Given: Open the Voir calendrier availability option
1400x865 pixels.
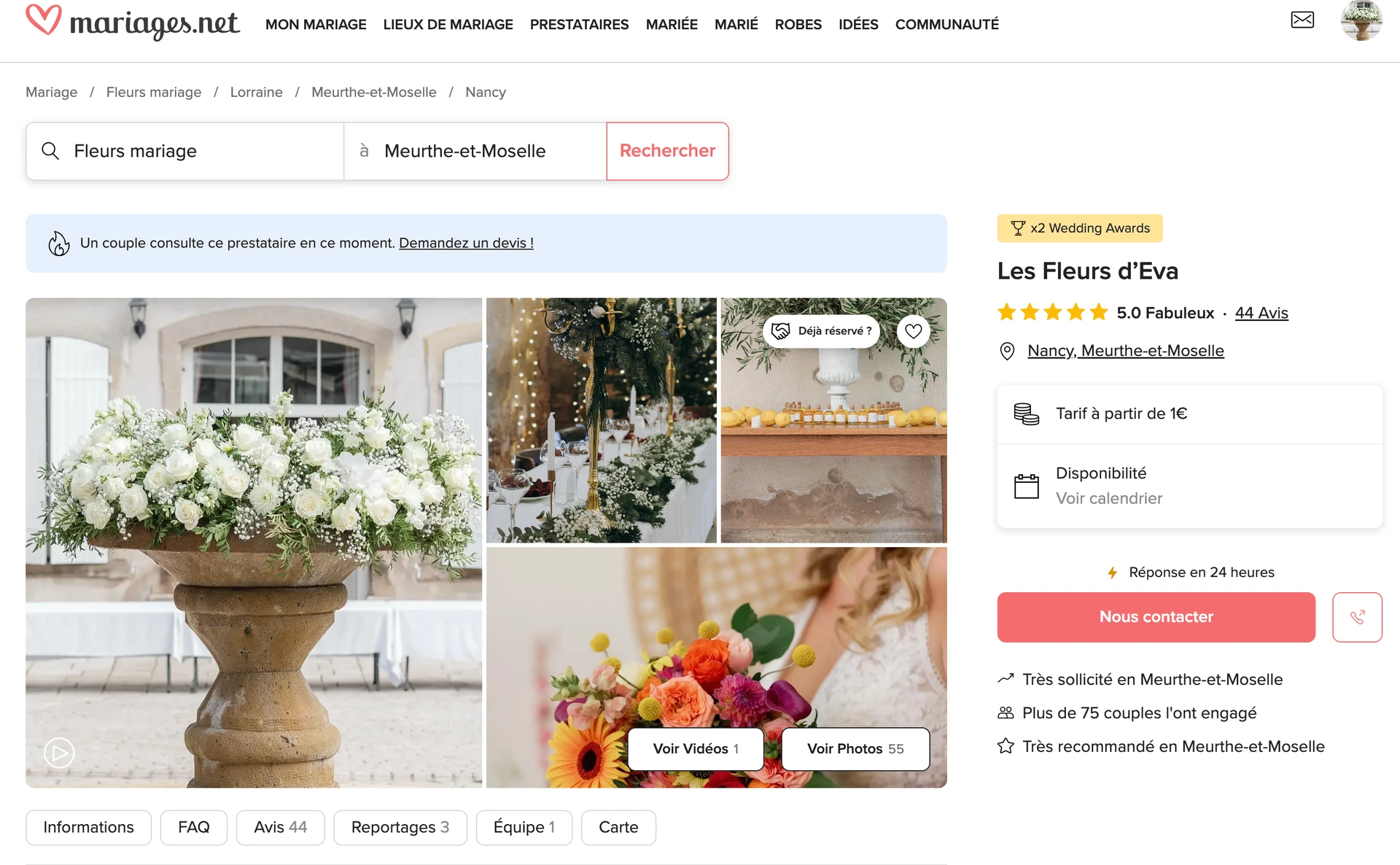Looking at the screenshot, I should (x=1109, y=498).
